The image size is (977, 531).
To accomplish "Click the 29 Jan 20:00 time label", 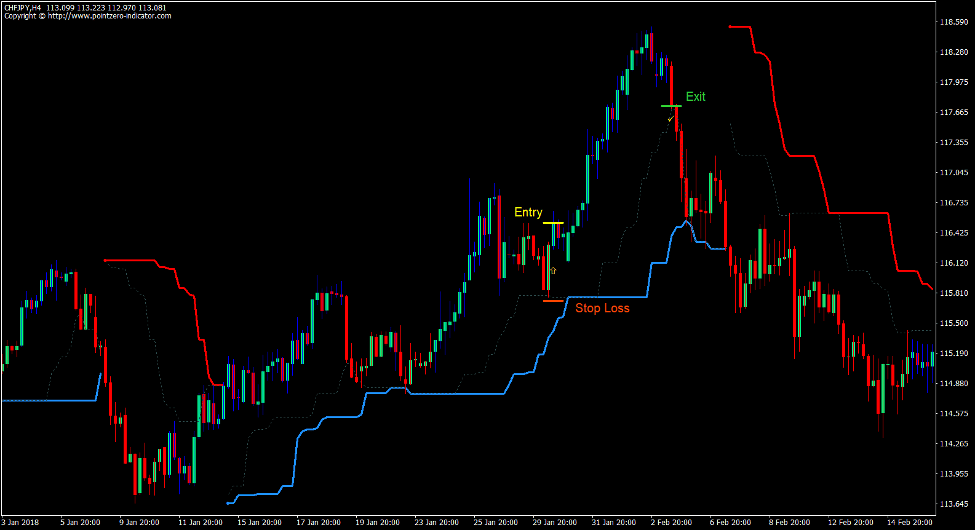I will click(554, 522).
